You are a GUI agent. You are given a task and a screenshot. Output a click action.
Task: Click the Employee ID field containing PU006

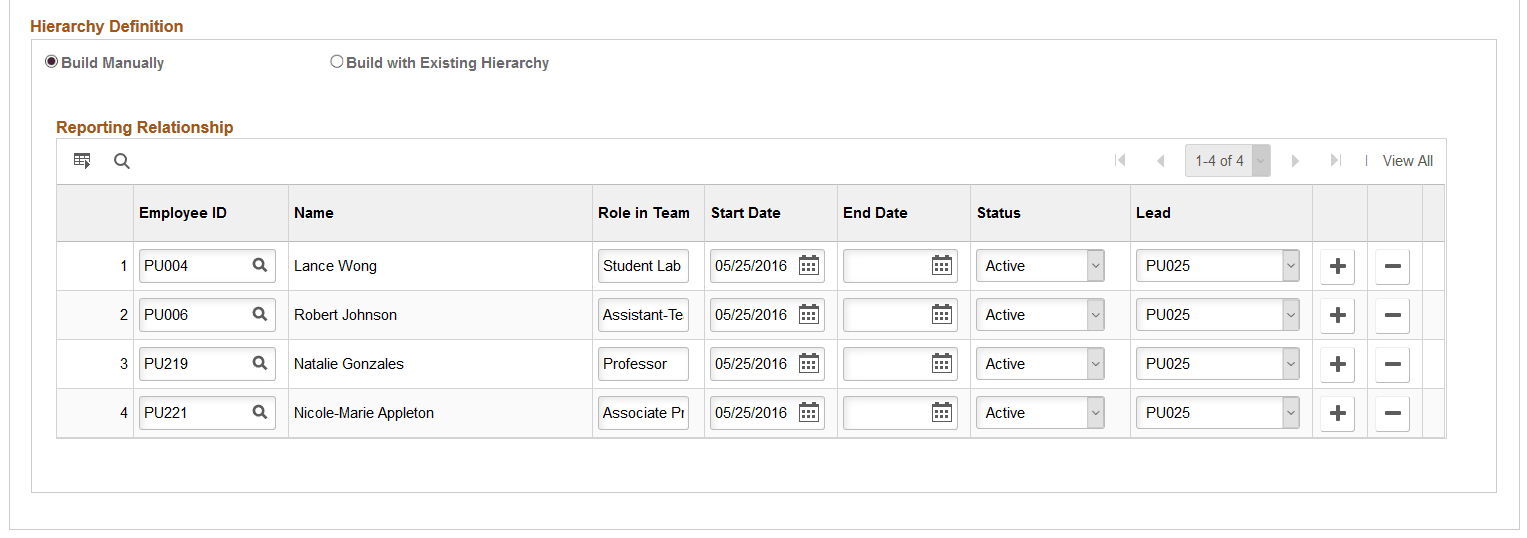194,315
